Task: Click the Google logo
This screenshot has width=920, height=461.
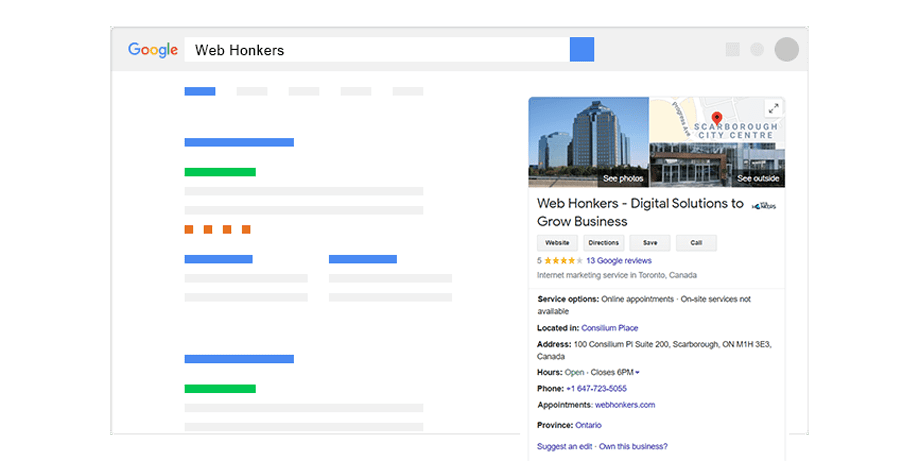Action: [153, 50]
